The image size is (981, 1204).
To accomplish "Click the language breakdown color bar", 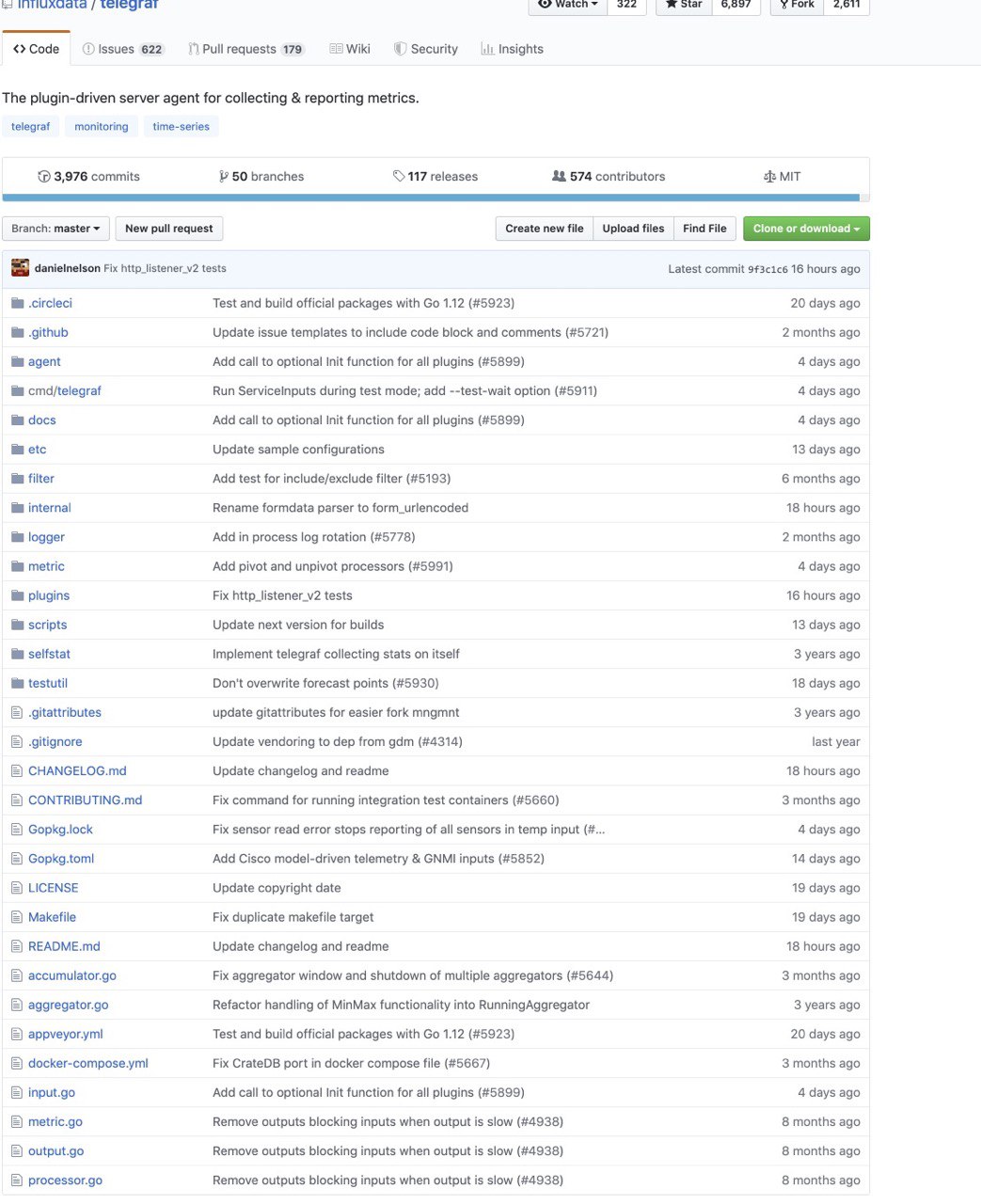I will 435,198.
